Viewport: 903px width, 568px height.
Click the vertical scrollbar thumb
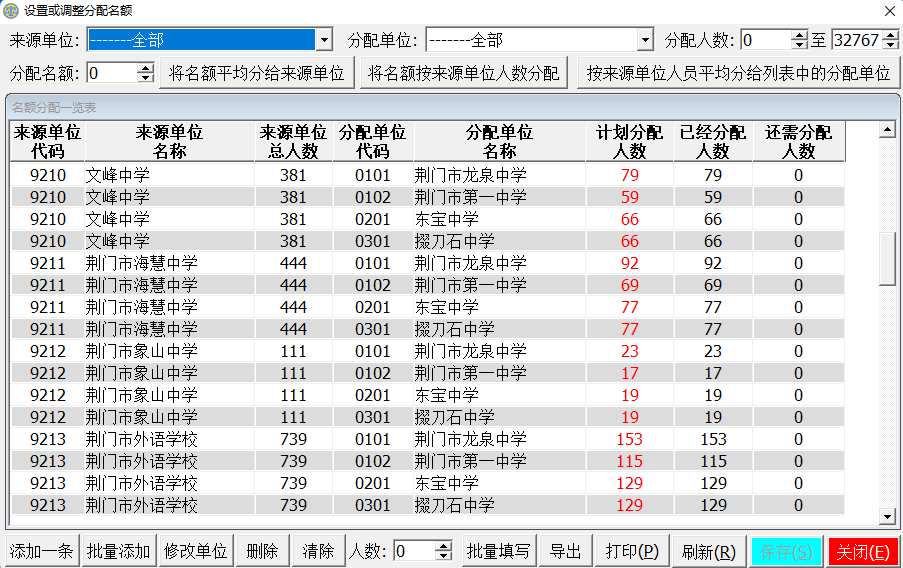887,259
